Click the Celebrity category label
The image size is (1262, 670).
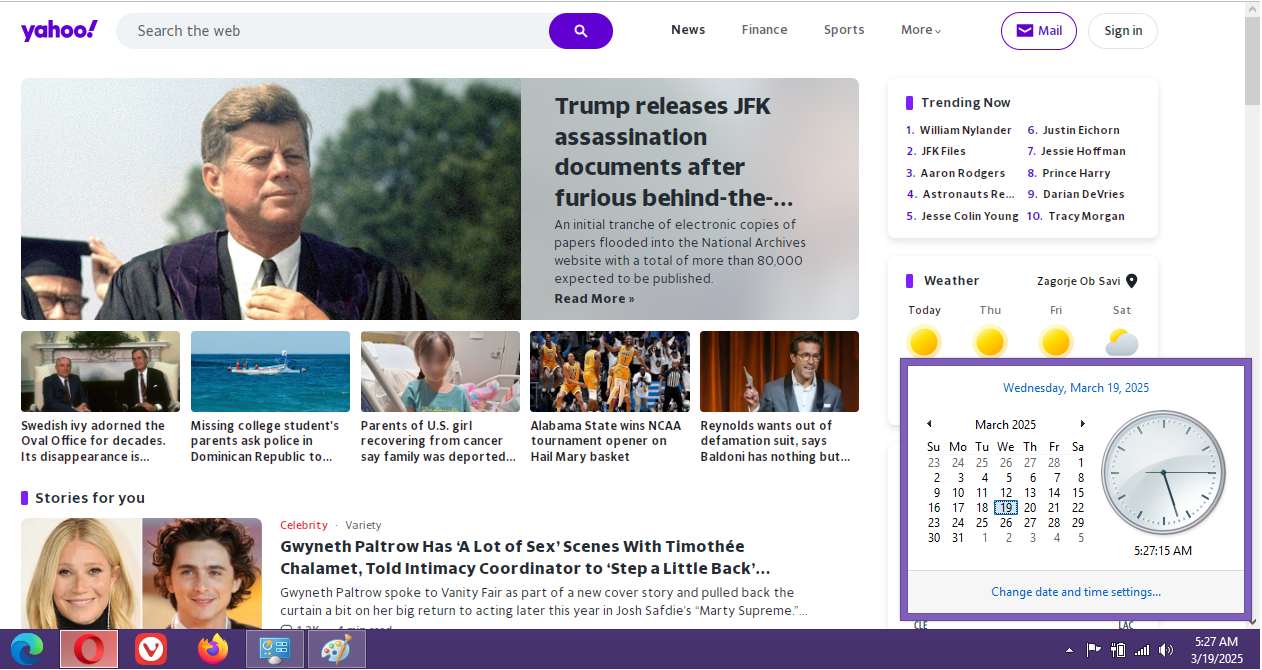tap(303, 525)
